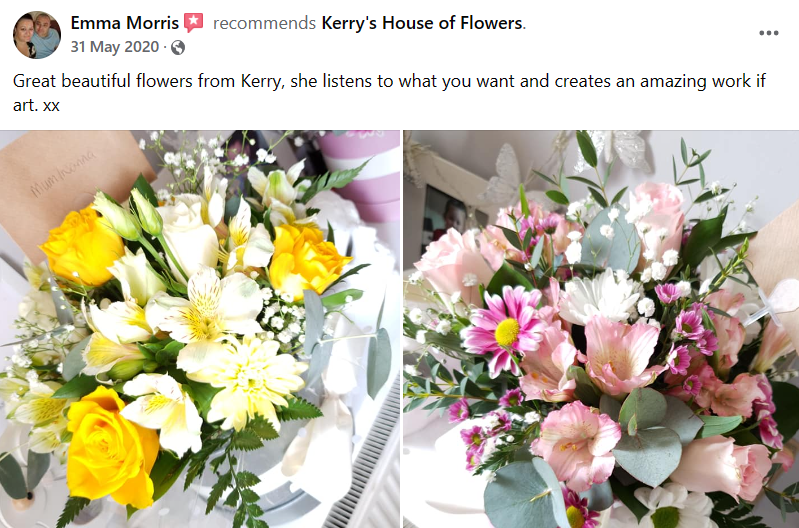Screen dimensions: 799x528
Task: Click the yellow rose at bottom of left photo
Action: [110, 445]
